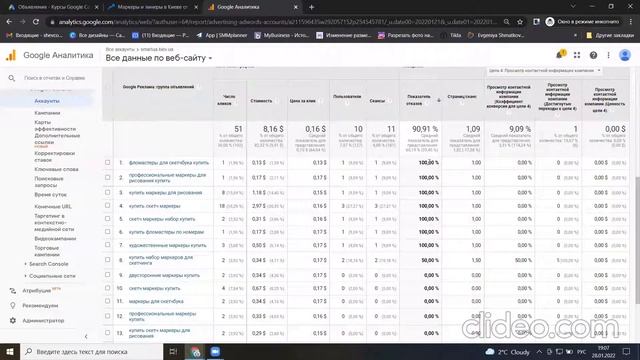The width and height of the screenshot is (640, 360).
Task: Open the Видеокампании sidebar item
Action: click(x=55, y=238)
